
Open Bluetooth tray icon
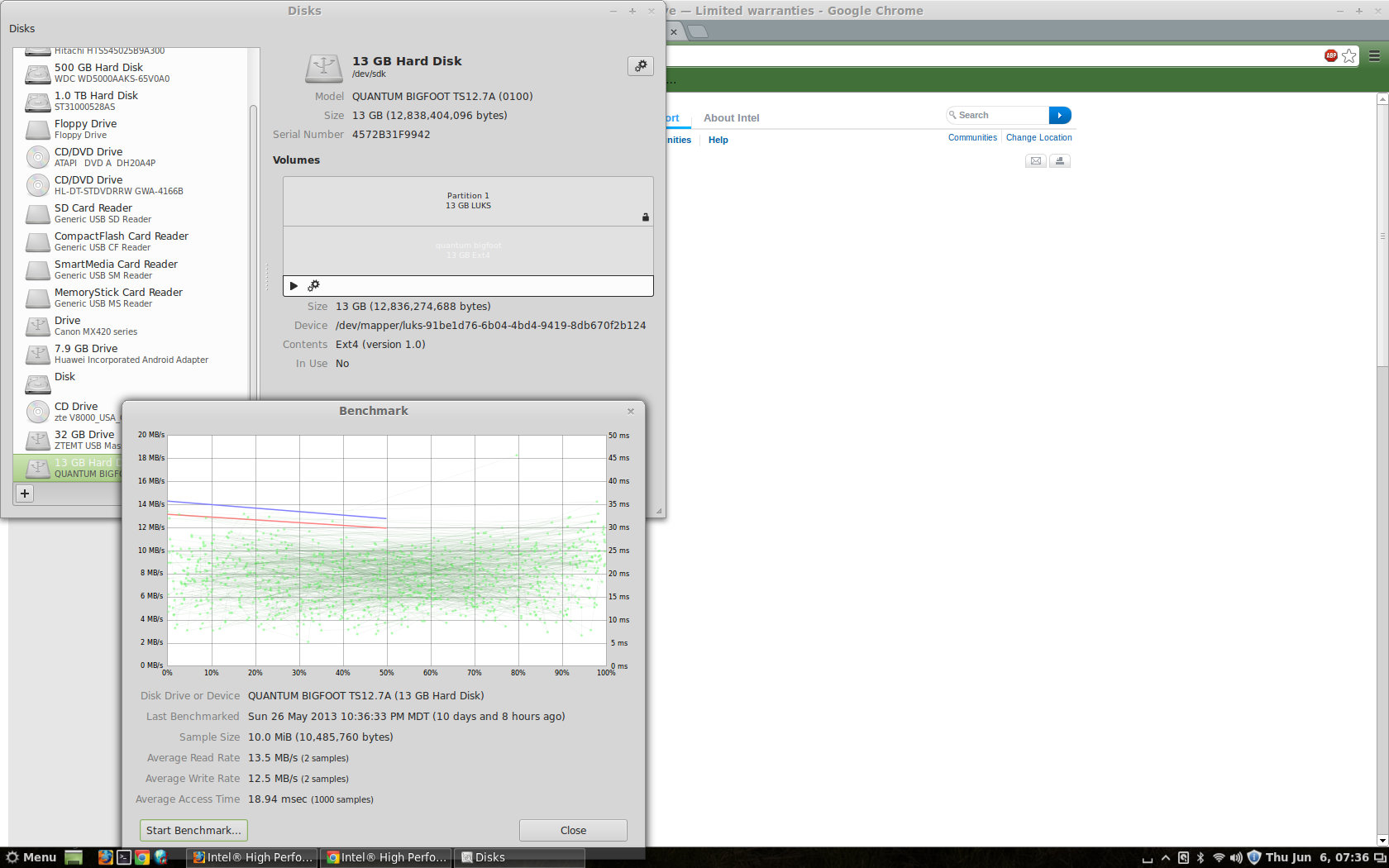(1200, 857)
